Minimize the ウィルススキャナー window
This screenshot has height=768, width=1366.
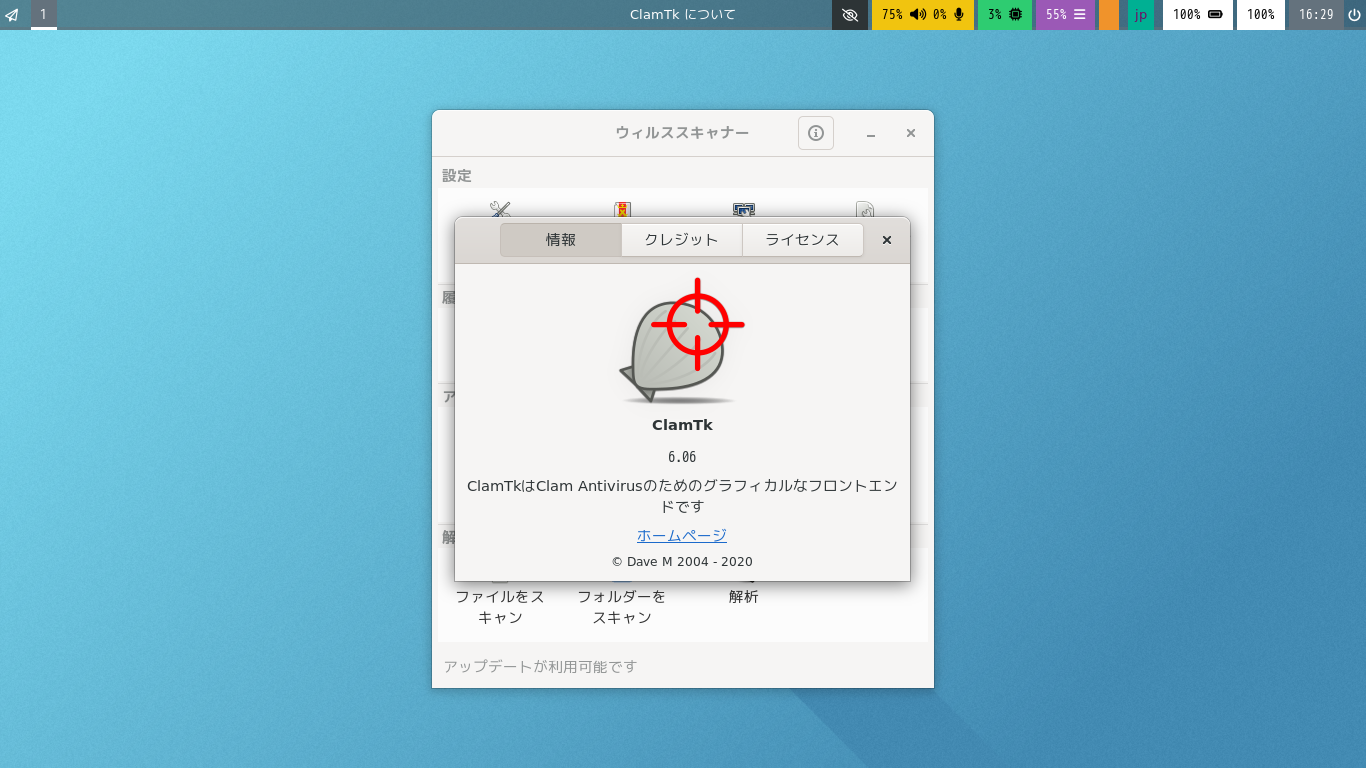(871, 133)
